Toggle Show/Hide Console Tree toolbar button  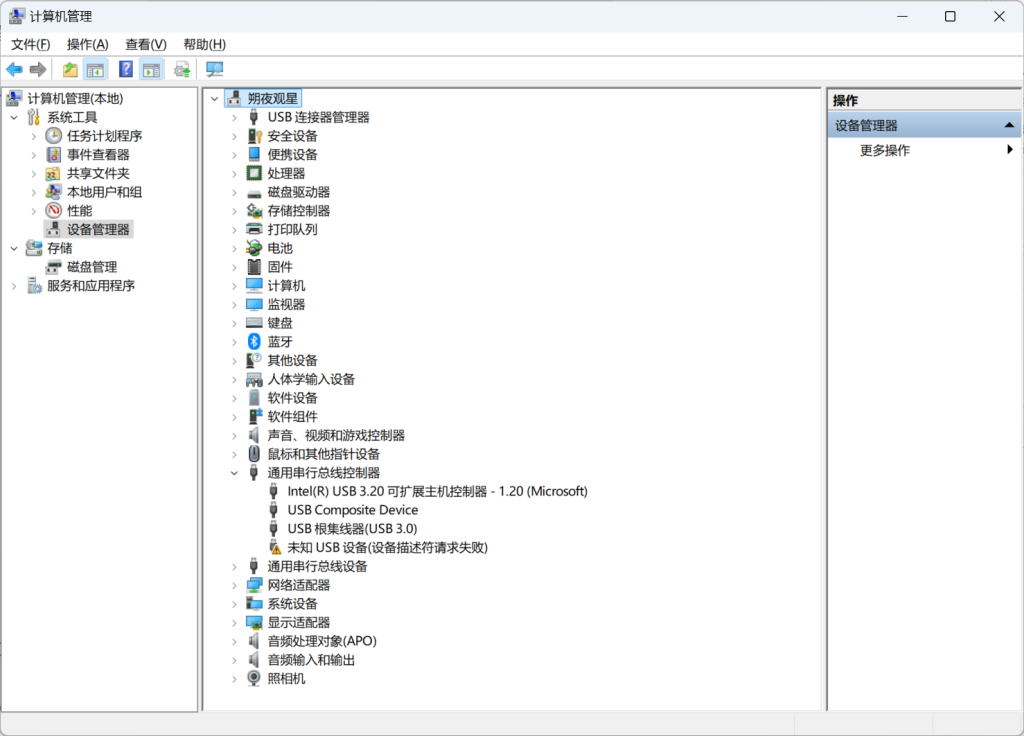(x=95, y=69)
